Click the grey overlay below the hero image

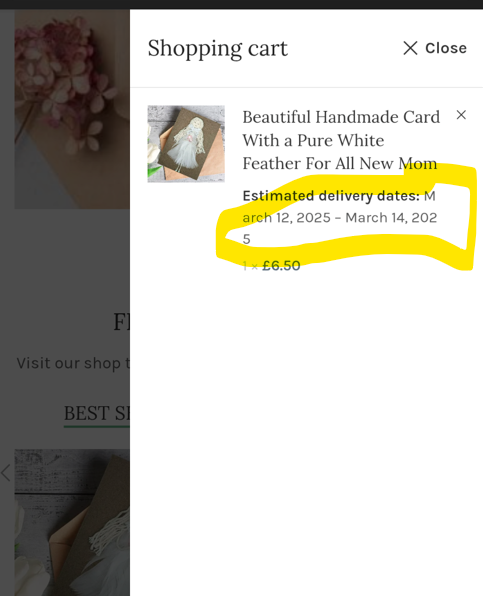coord(65,258)
